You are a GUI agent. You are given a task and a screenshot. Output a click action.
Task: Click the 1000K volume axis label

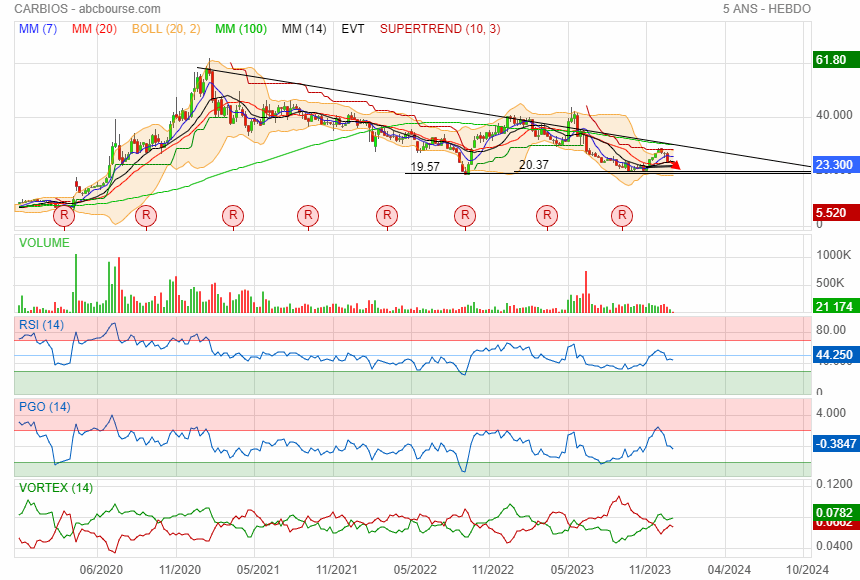834,255
